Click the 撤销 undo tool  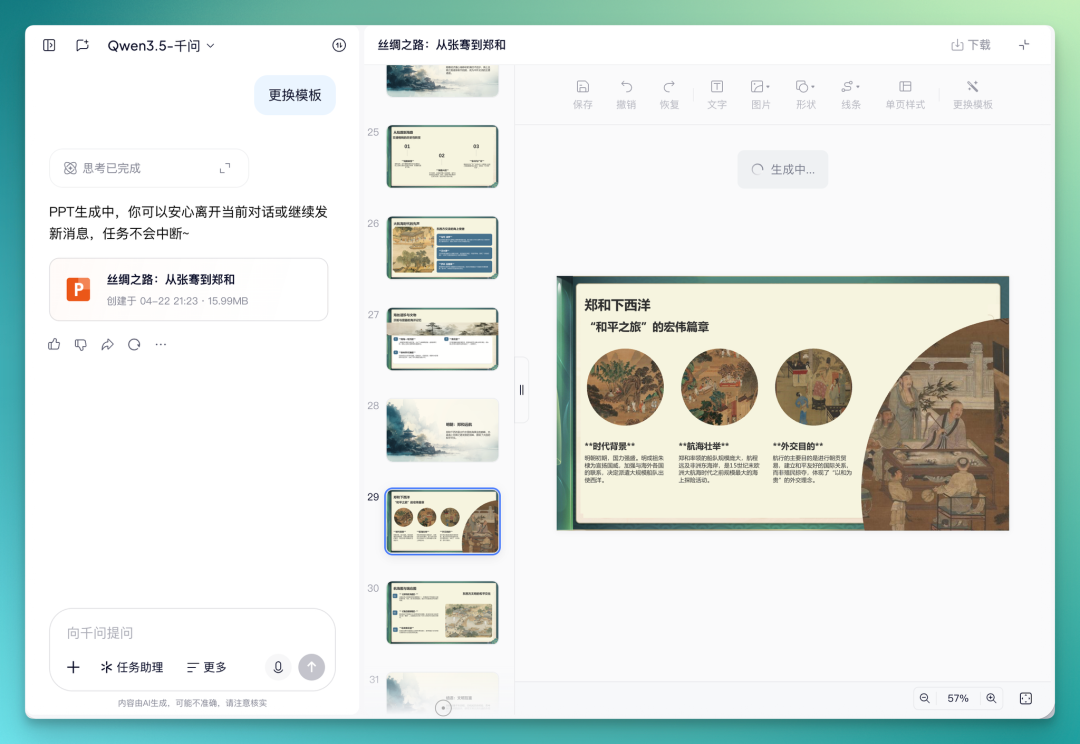point(626,94)
